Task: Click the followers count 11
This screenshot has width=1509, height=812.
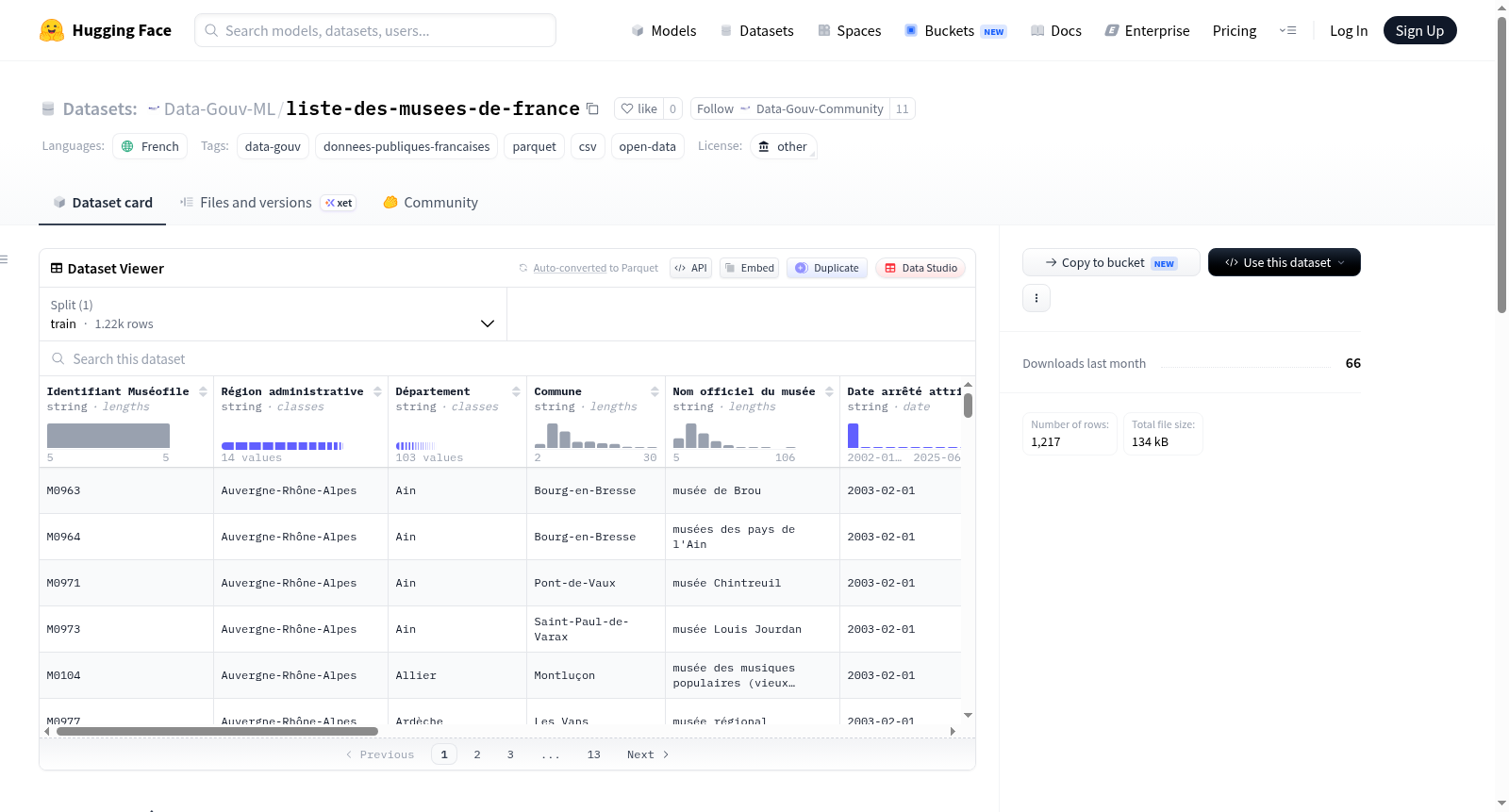Action: click(903, 108)
